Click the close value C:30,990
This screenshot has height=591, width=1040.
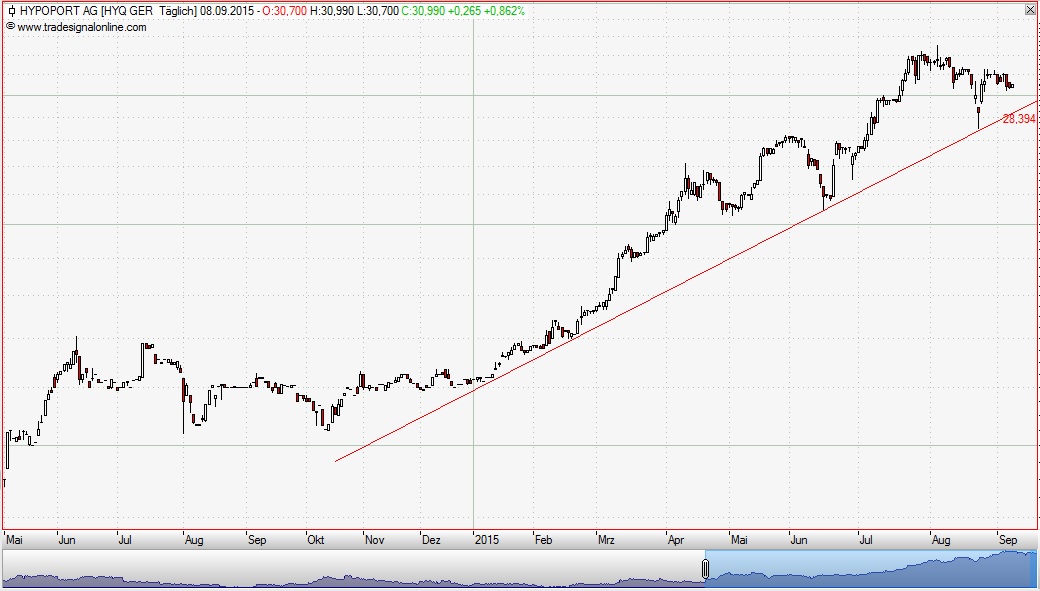coord(423,11)
